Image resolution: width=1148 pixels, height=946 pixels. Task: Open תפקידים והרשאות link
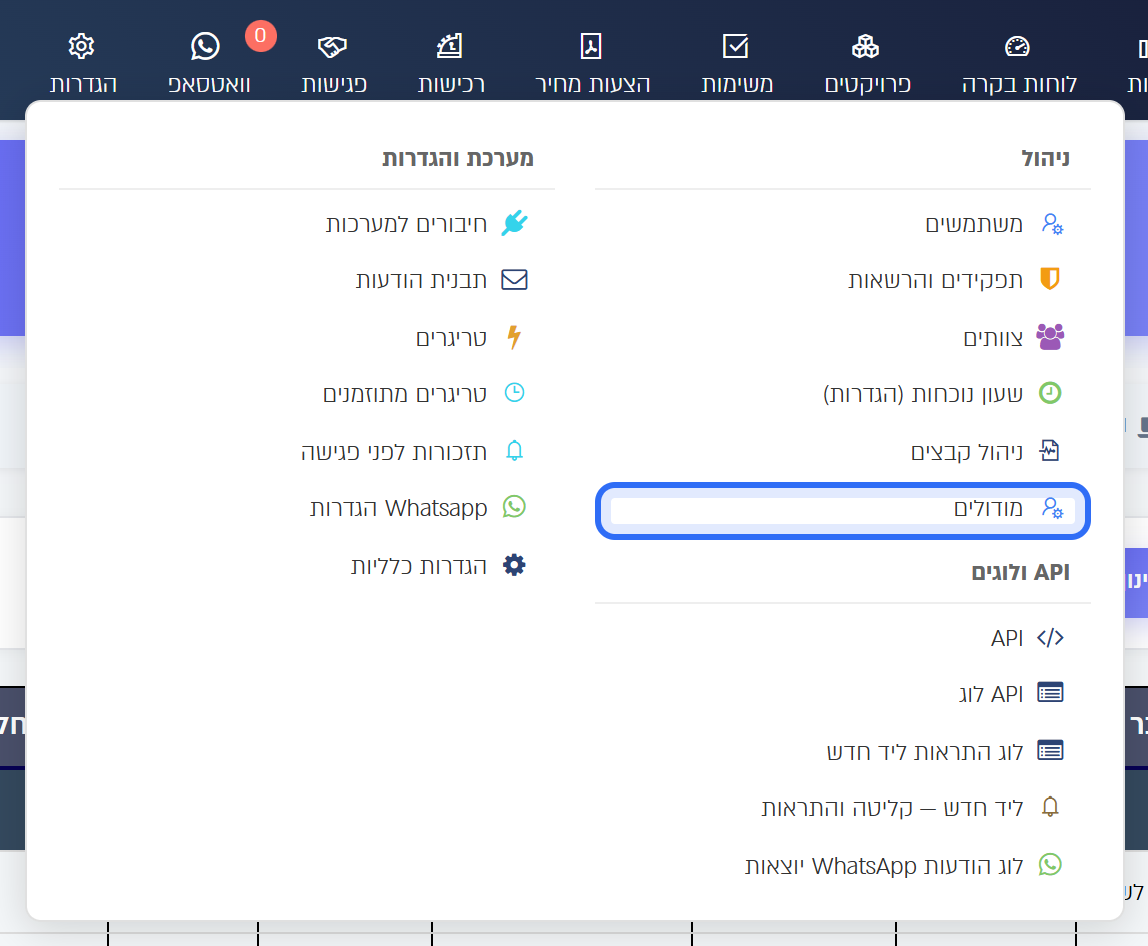pyautogui.click(x=936, y=280)
